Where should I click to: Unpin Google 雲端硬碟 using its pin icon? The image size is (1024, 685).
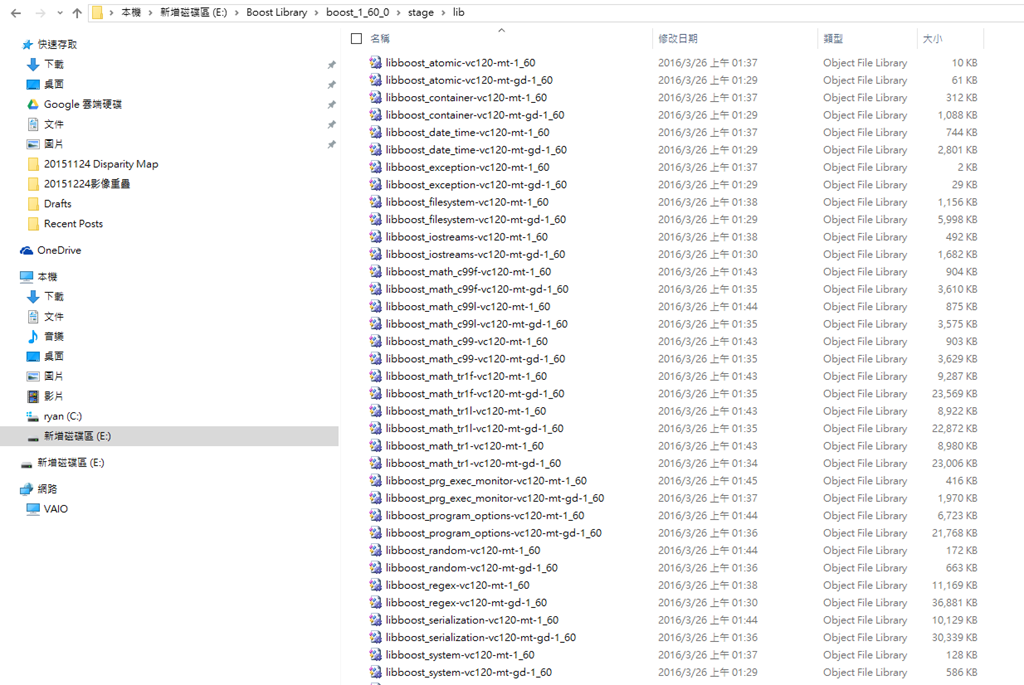click(332, 104)
